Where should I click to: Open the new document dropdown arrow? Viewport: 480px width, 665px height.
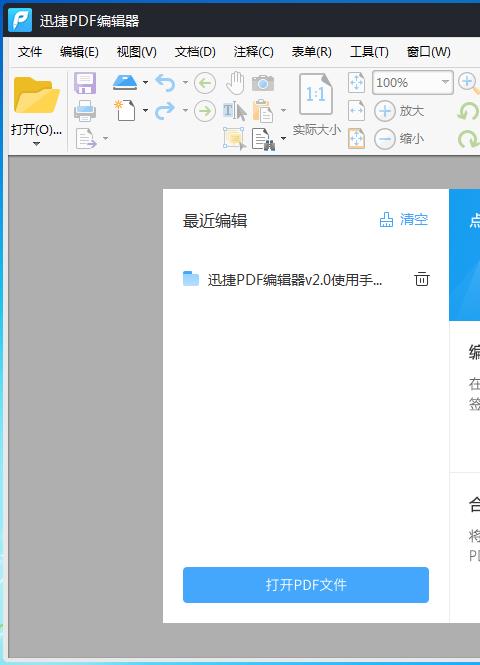coord(145,110)
